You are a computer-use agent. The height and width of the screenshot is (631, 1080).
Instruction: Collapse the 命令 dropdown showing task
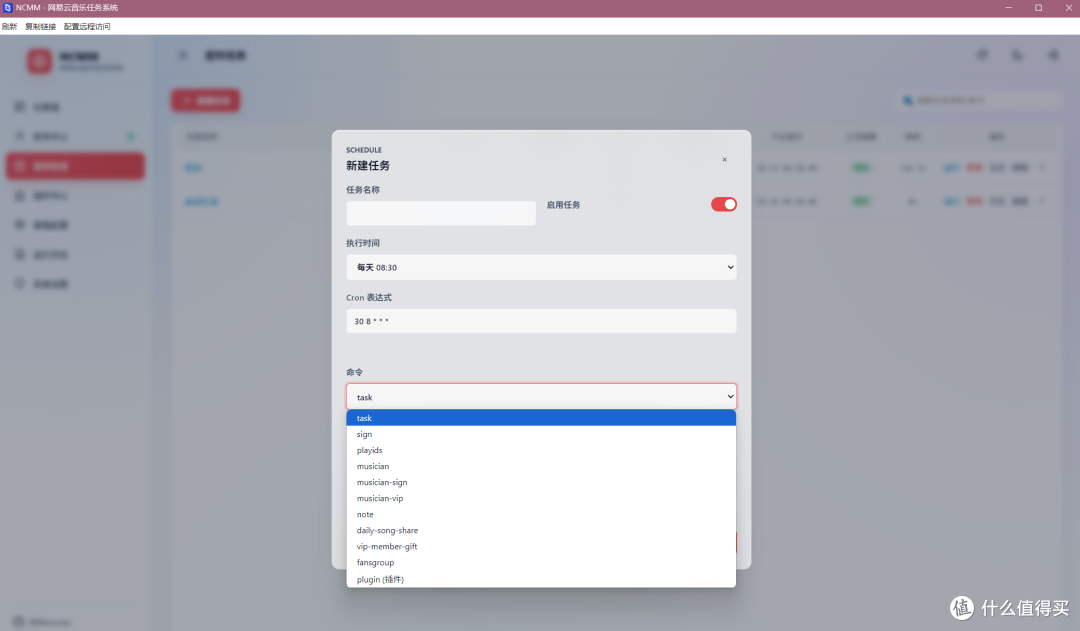[x=541, y=397]
